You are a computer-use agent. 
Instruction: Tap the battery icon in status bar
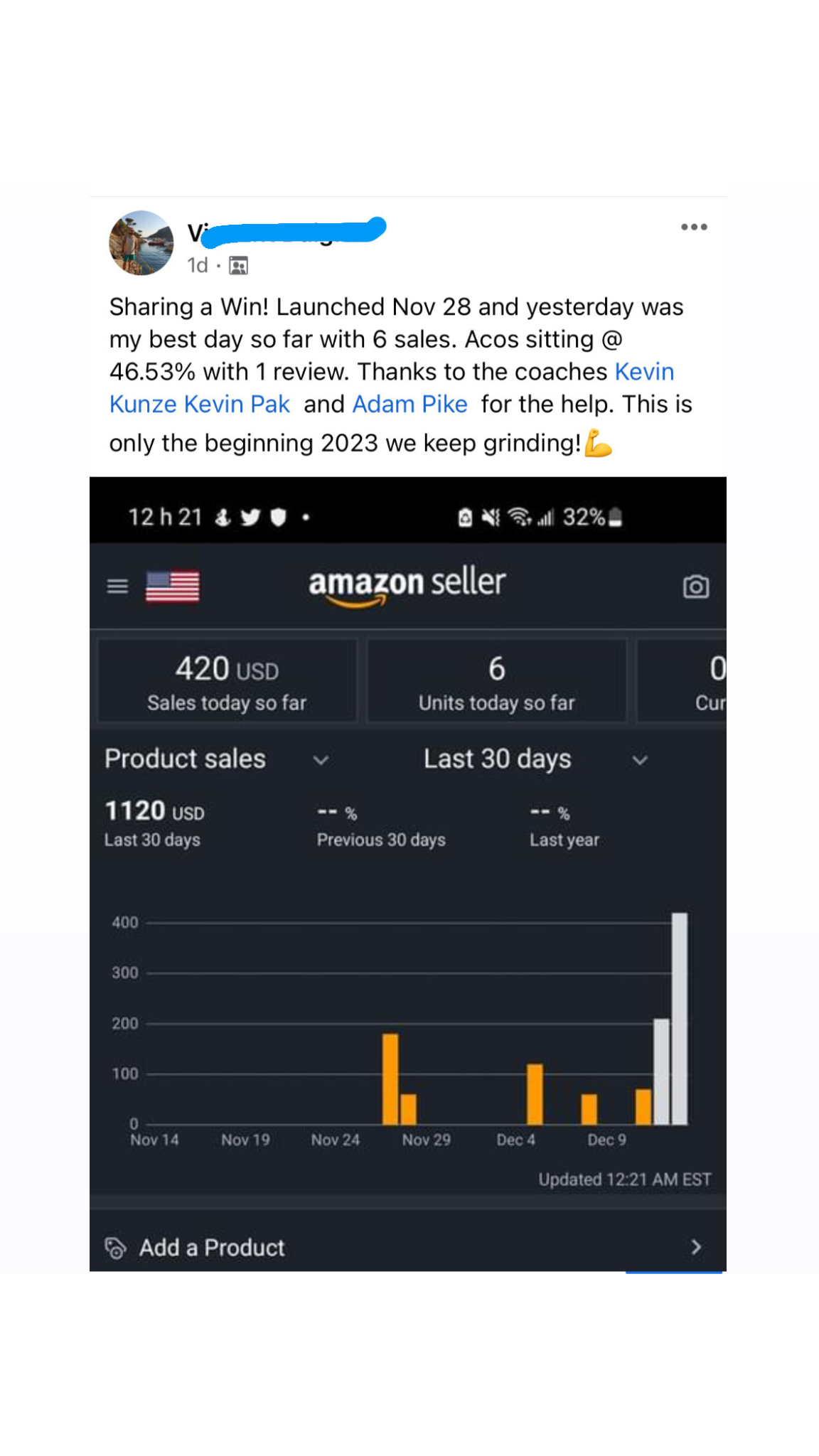tap(616, 518)
